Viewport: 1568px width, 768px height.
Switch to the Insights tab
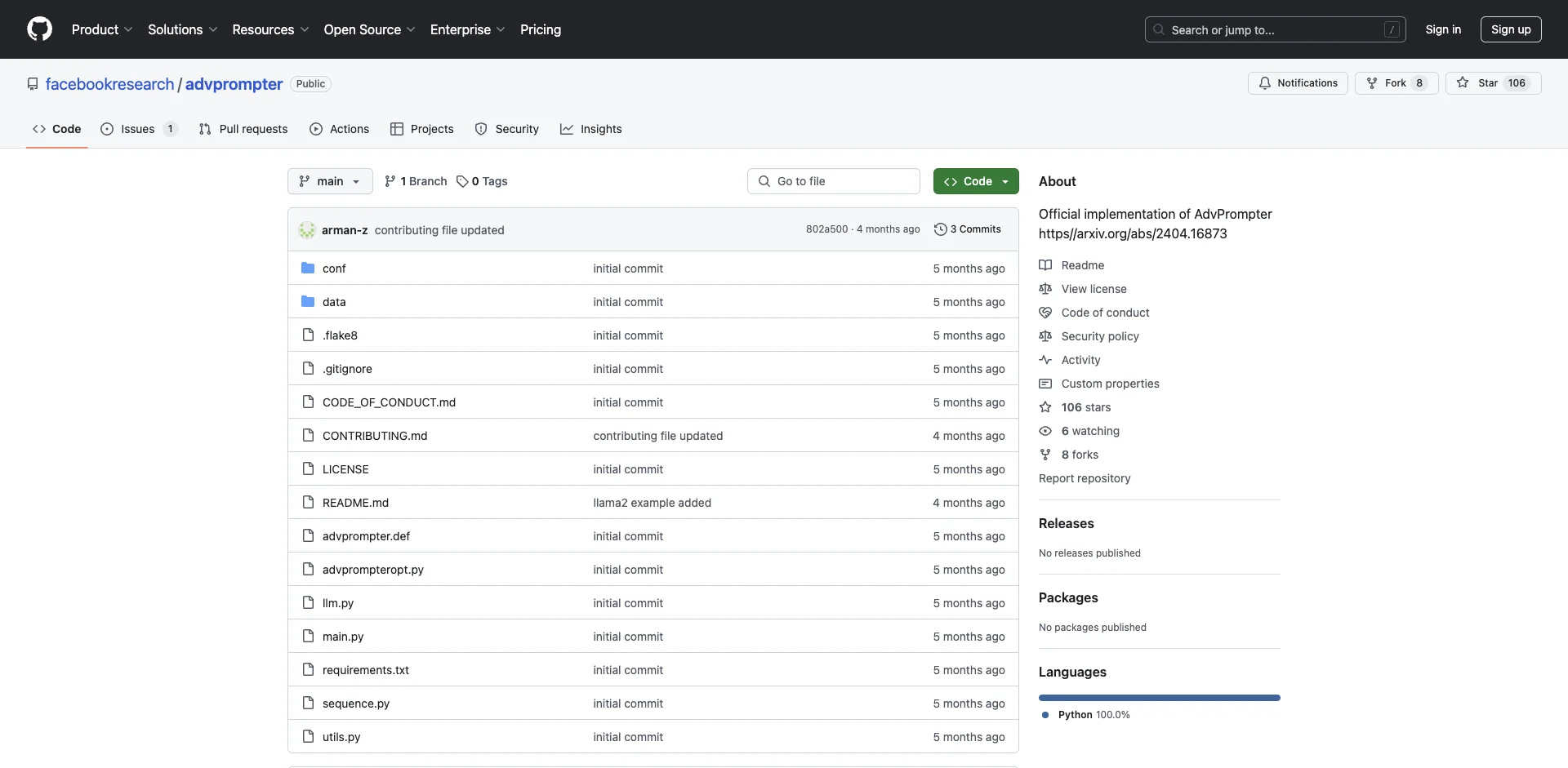[591, 129]
